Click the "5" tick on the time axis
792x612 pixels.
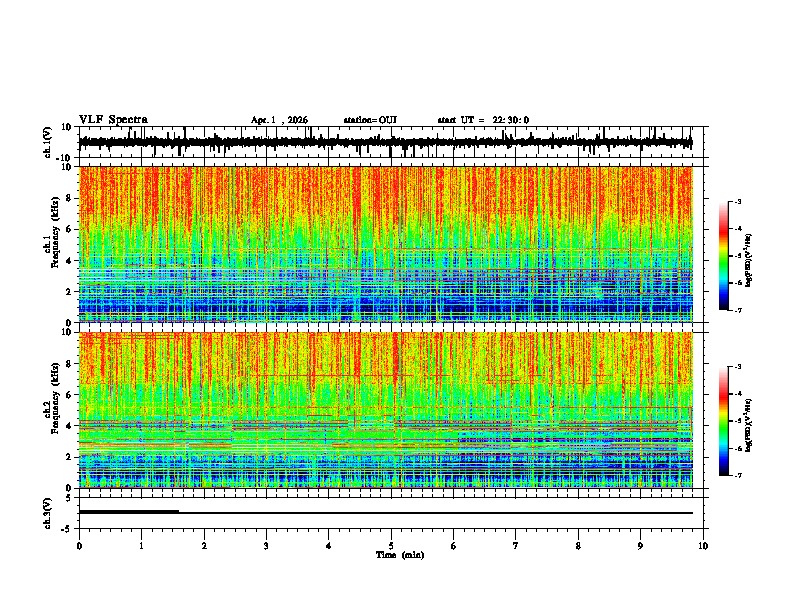(391, 546)
